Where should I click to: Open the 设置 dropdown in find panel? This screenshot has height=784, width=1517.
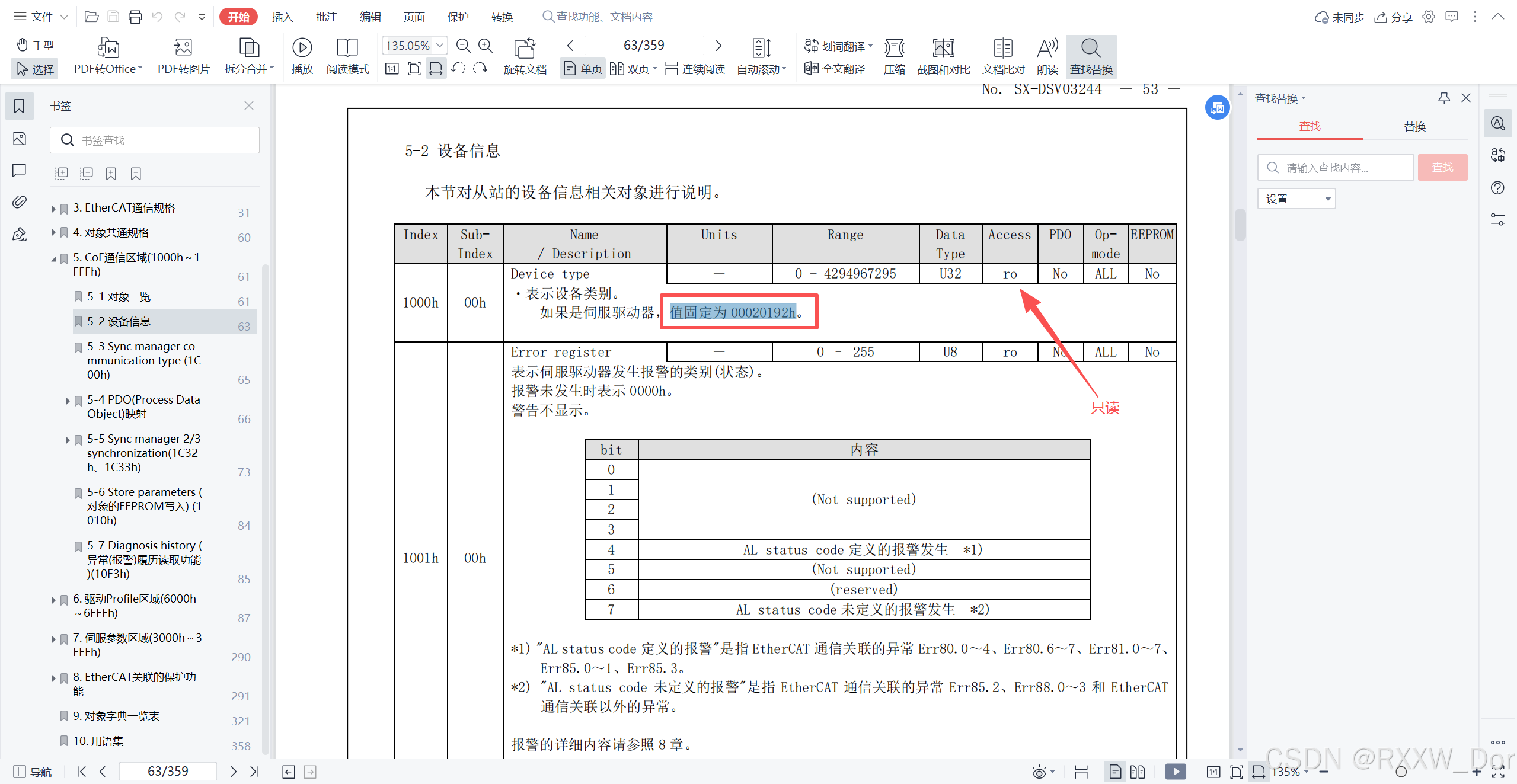pos(1296,199)
